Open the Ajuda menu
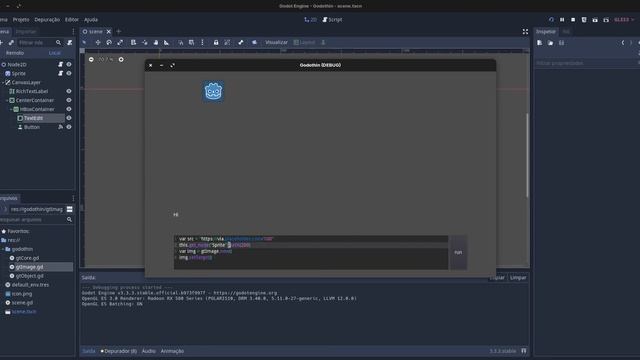Image resolution: width=640 pixels, height=360 pixels. point(91,20)
